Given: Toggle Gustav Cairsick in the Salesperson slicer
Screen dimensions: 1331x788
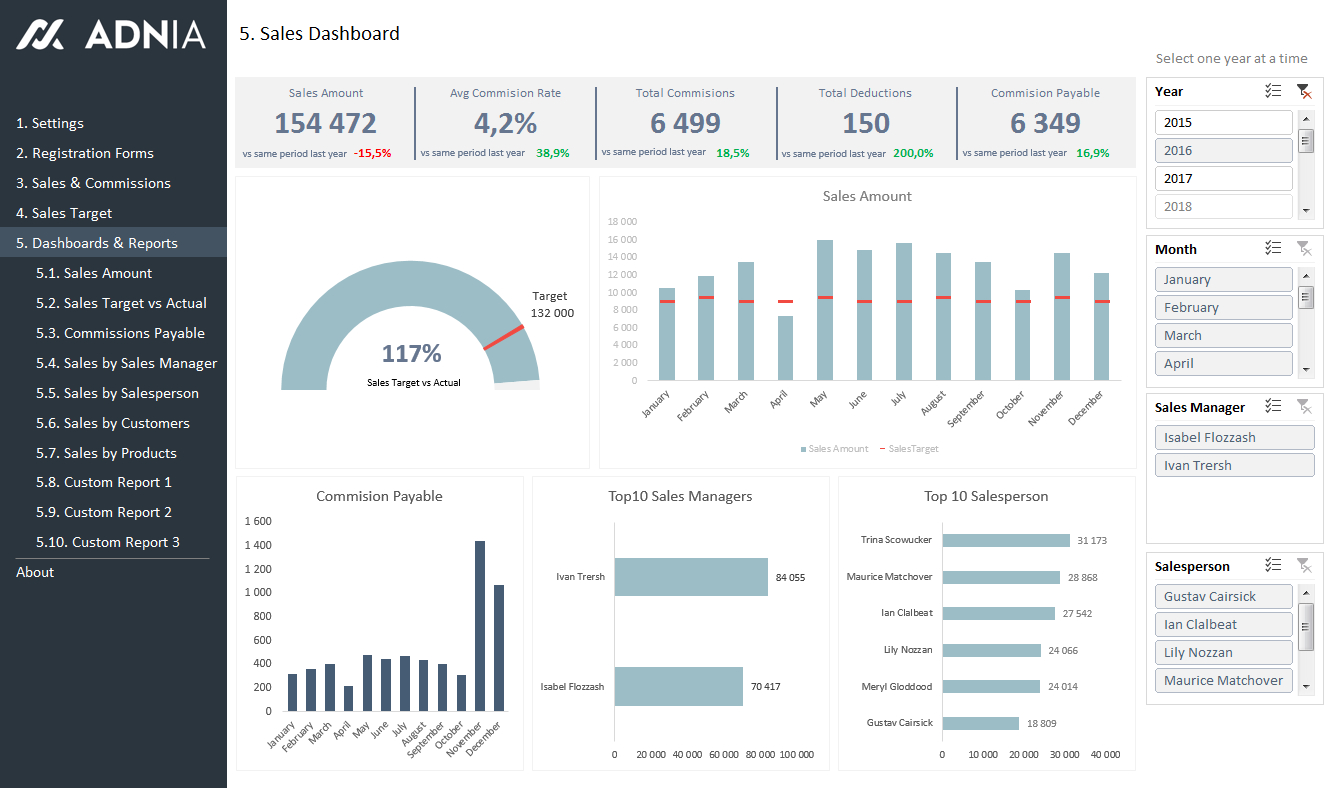Looking at the screenshot, I should tap(1223, 596).
